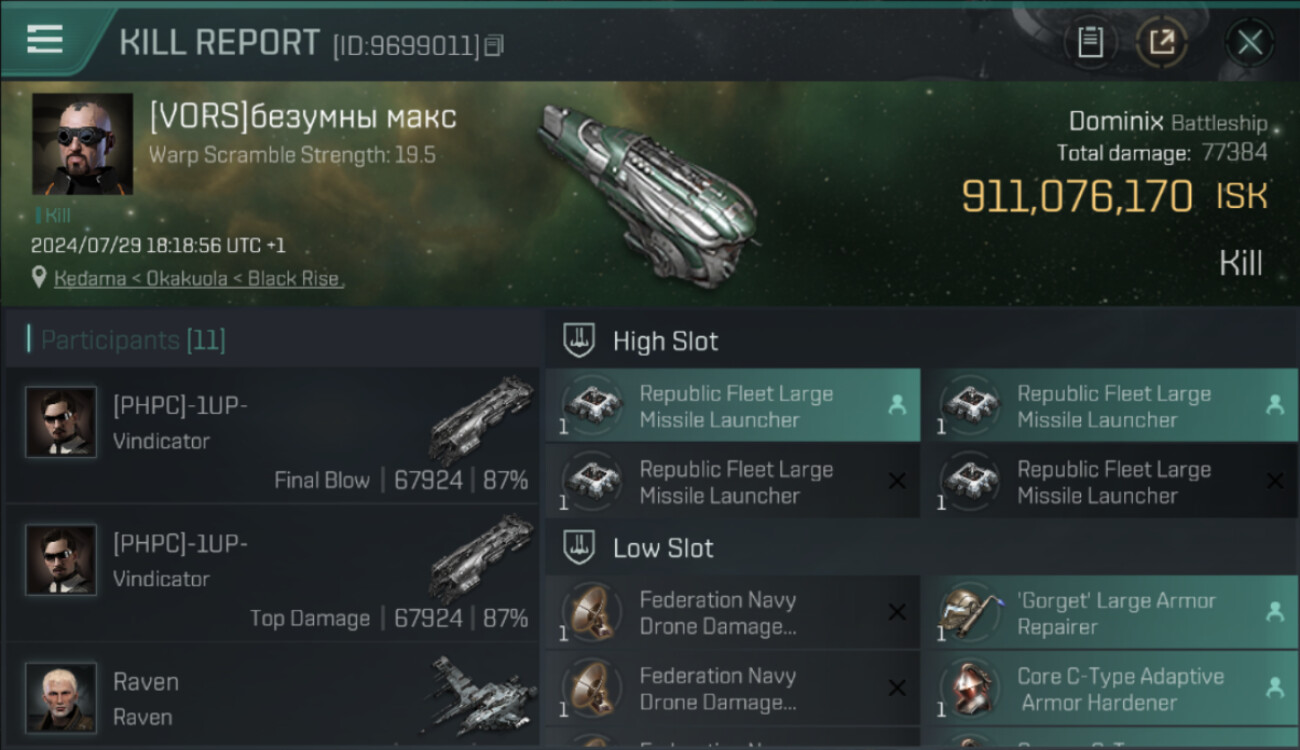Open the Raven pilot's portrait
Image resolution: width=1300 pixels, height=750 pixels.
[62, 697]
